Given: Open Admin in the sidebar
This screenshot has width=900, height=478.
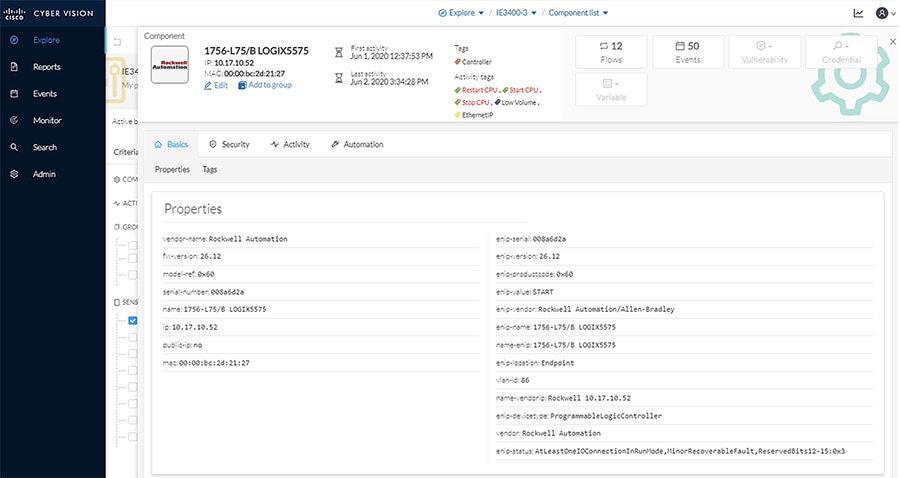Looking at the screenshot, I should point(44,174).
